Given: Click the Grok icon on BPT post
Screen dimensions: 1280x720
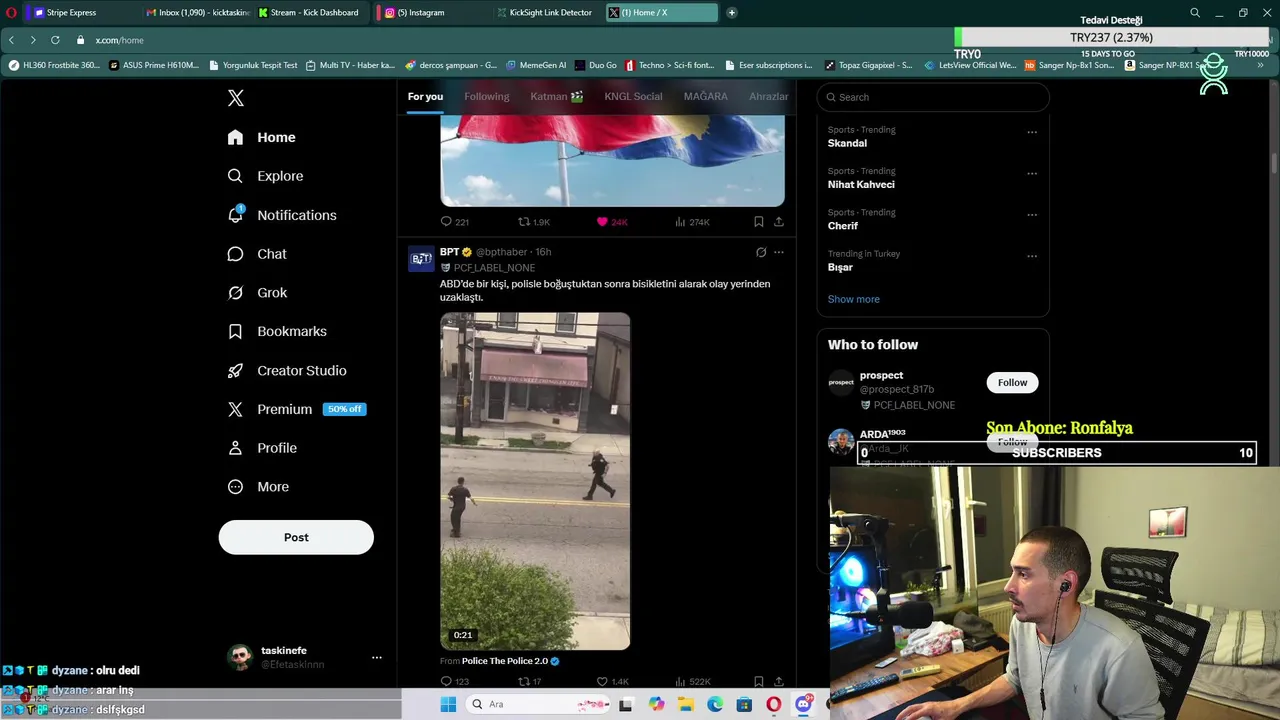Looking at the screenshot, I should click(761, 252).
